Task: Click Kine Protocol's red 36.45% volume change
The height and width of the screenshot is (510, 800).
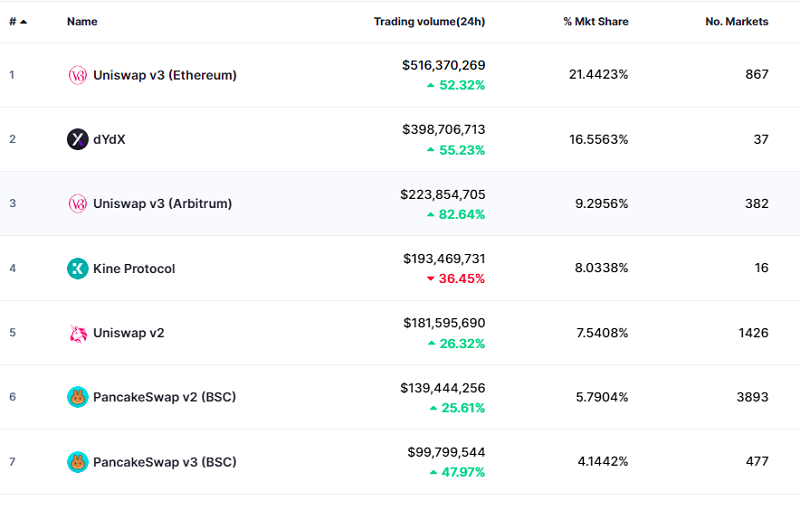Action: [x=460, y=279]
